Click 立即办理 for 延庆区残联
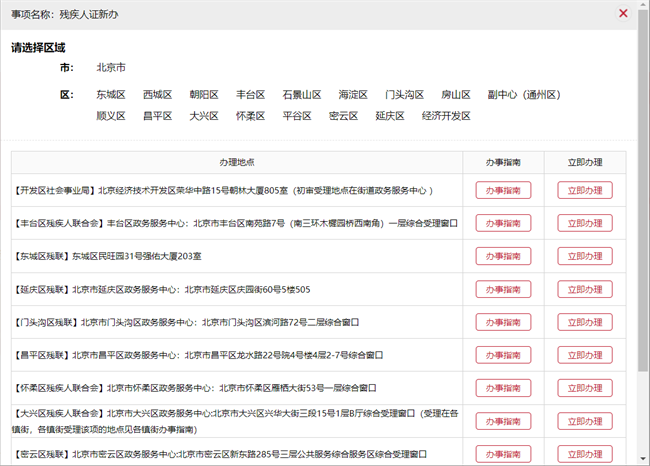This screenshot has height=466, width=650. 584,289
